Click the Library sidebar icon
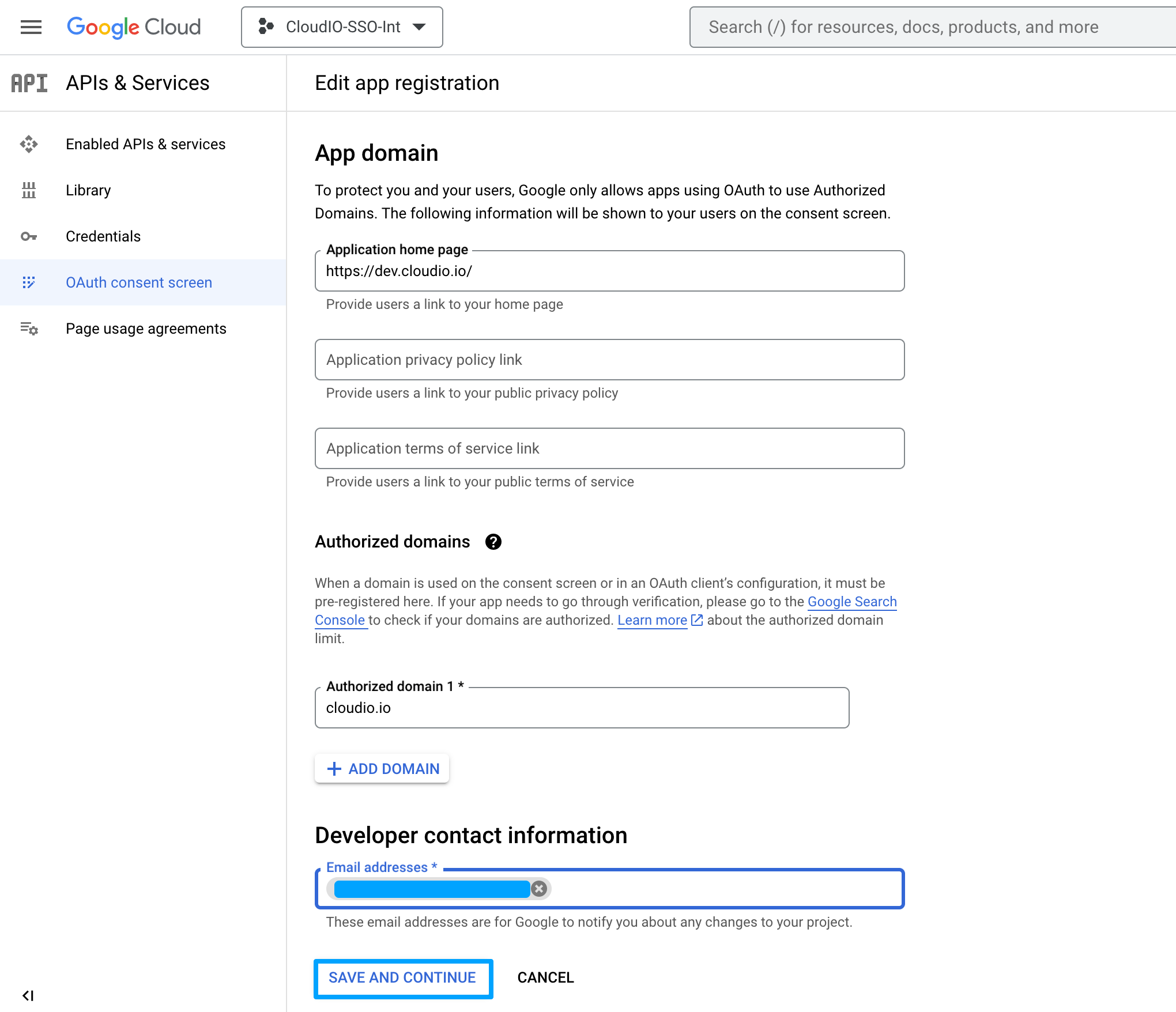 click(29, 190)
